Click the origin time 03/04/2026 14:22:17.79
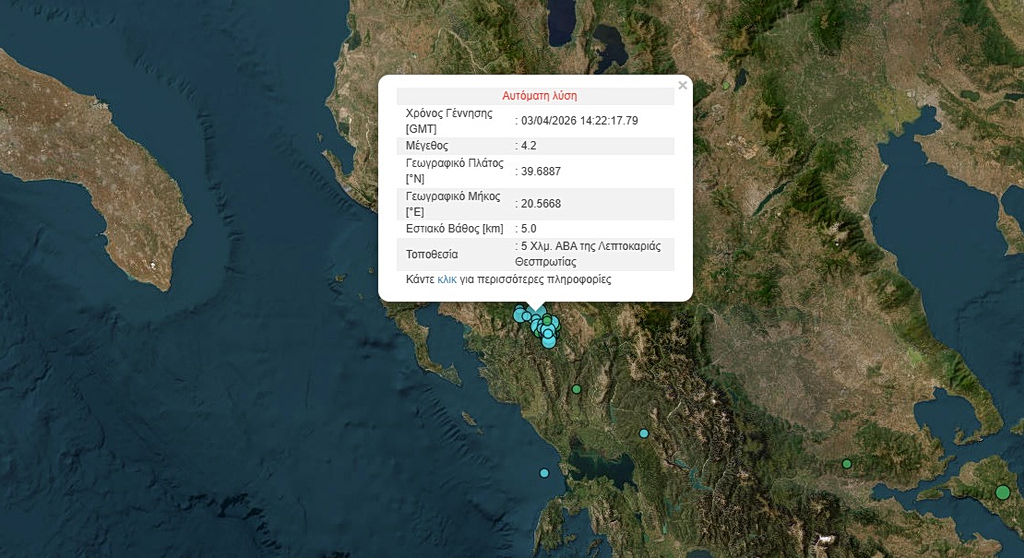This screenshot has height=558, width=1024. point(579,120)
